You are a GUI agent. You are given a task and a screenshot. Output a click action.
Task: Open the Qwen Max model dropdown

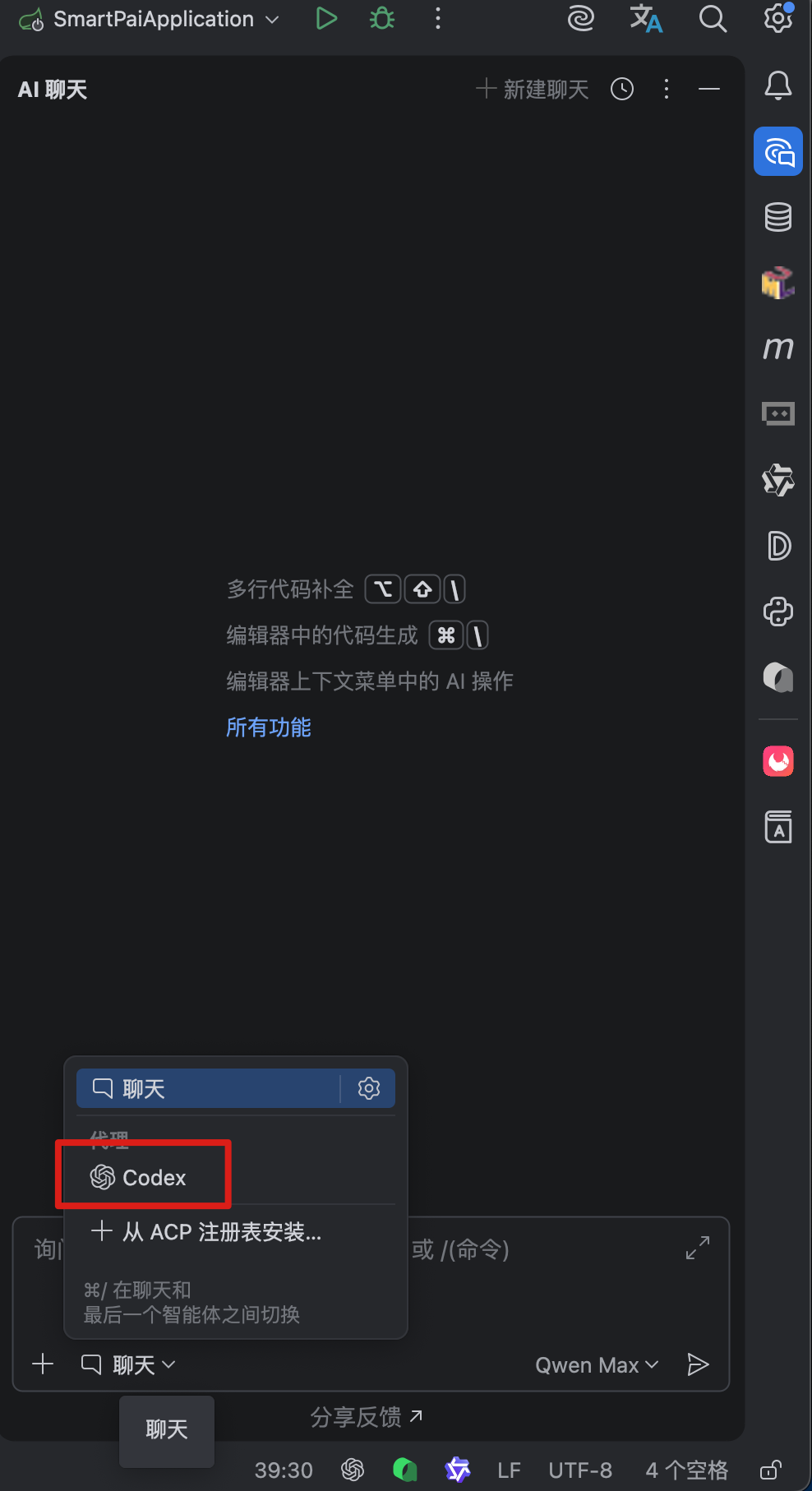pyautogui.click(x=597, y=1365)
